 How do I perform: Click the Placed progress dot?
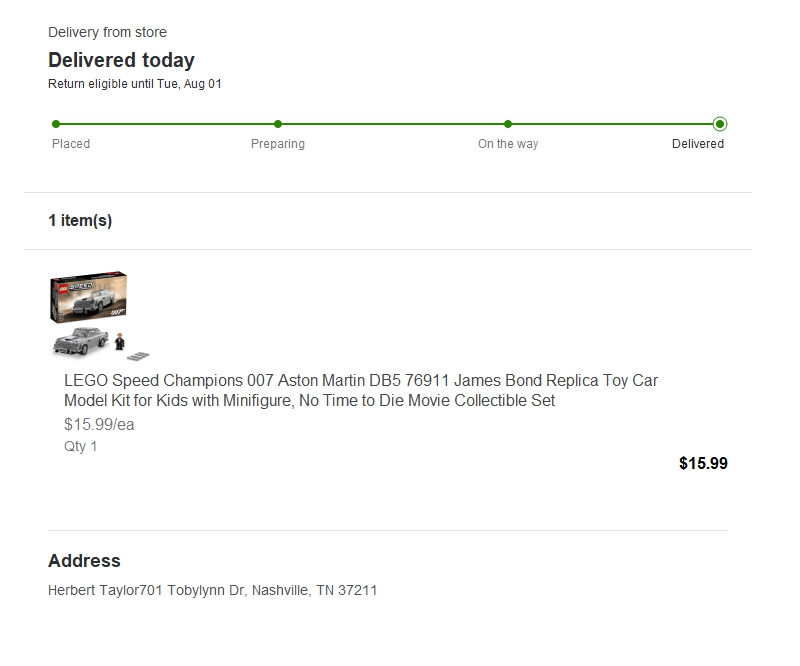click(56, 124)
